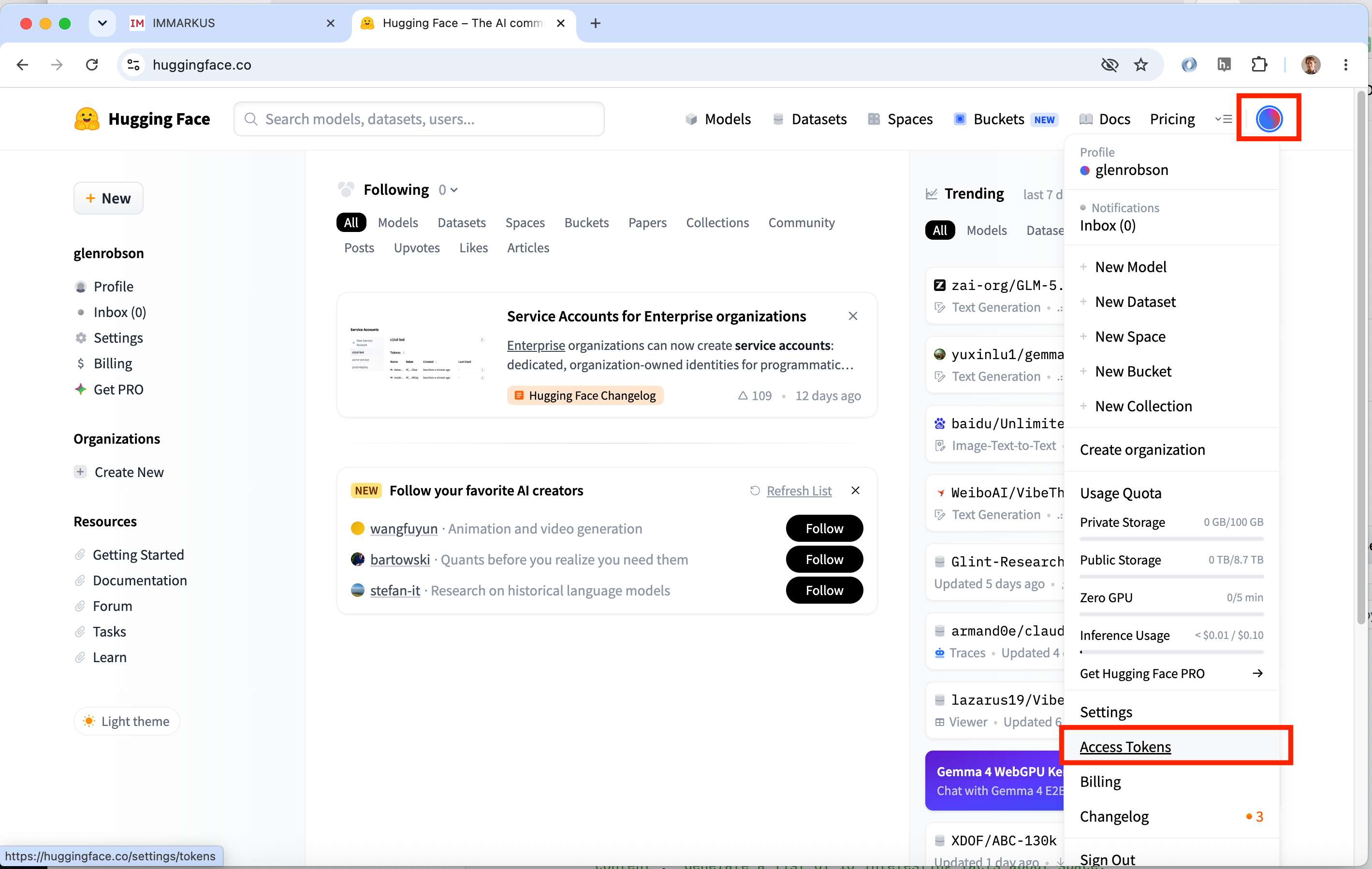This screenshot has width=1372, height=869.
Task: Open the Trending last 7 days selector
Action: point(1043,194)
